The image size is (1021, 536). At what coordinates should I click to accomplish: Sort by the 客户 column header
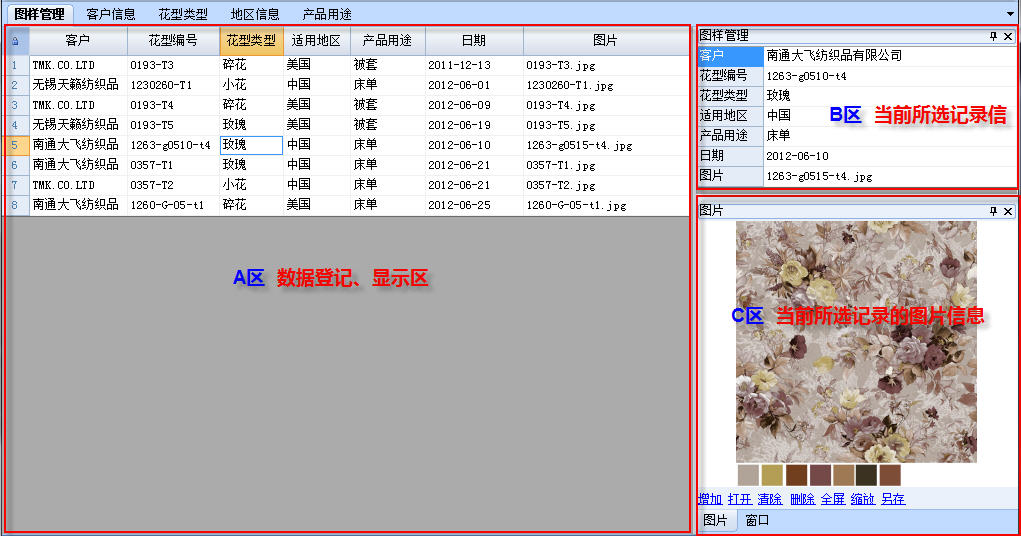(x=78, y=41)
